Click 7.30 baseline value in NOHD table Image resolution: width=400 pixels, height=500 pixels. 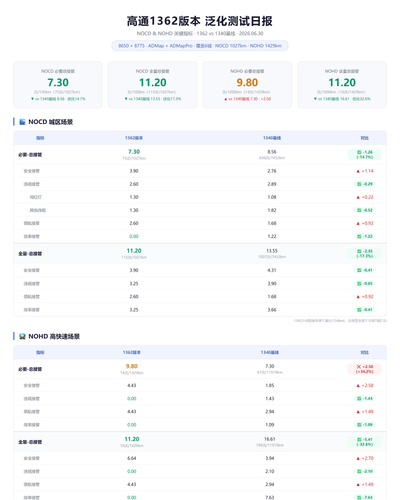point(270,366)
